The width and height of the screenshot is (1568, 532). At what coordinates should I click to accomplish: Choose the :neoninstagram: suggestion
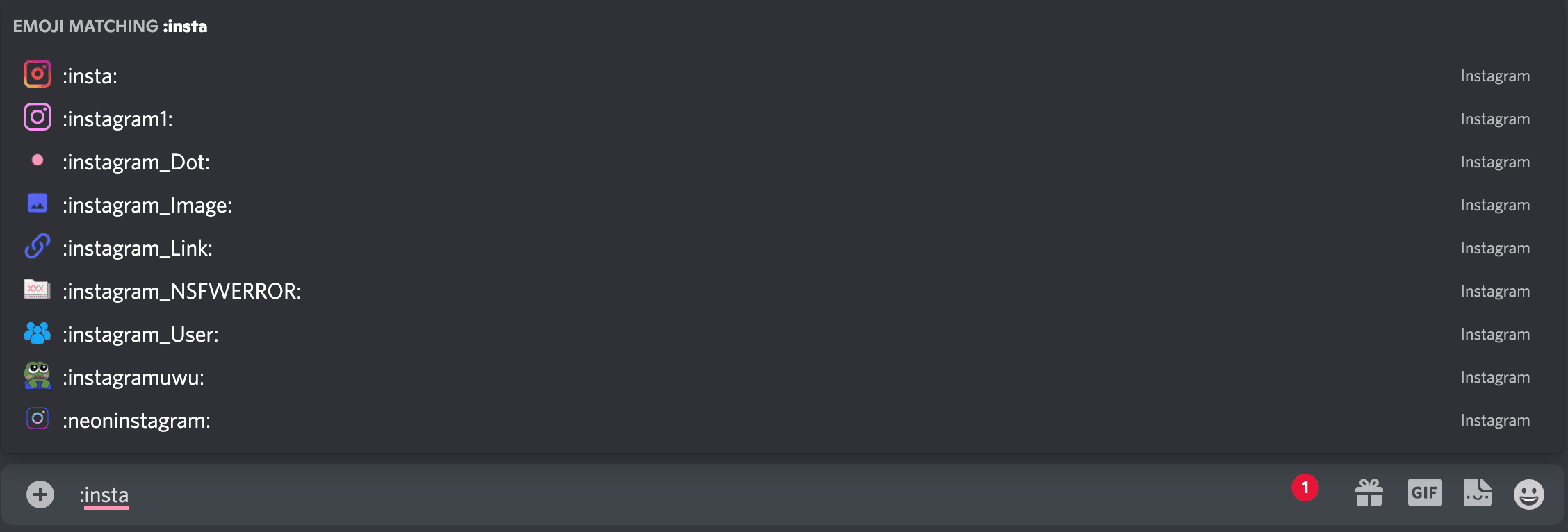[x=782, y=420]
